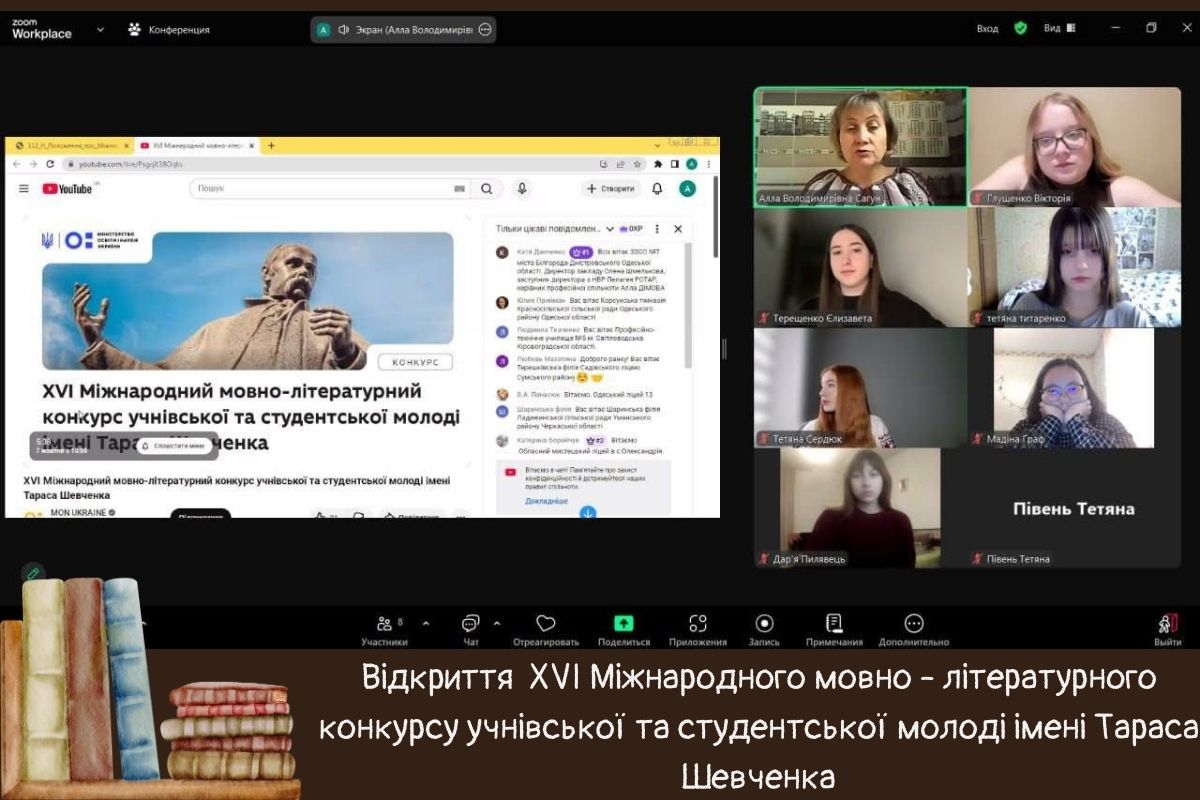Expand the arrow next to Участники
The height and width of the screenshot is (800, 1200).
click(426, 623)
